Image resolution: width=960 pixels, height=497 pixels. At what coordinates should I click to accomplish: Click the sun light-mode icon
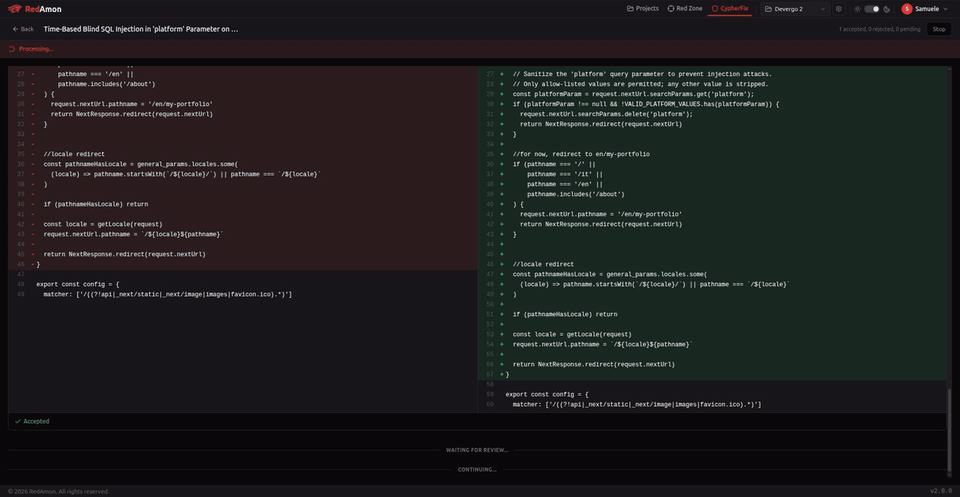pyautogui.click(x=857, y=9)
